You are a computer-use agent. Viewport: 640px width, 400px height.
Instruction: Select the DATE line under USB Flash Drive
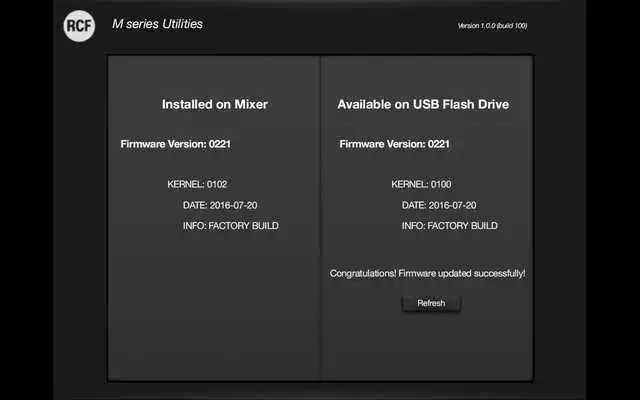(439, 205)
